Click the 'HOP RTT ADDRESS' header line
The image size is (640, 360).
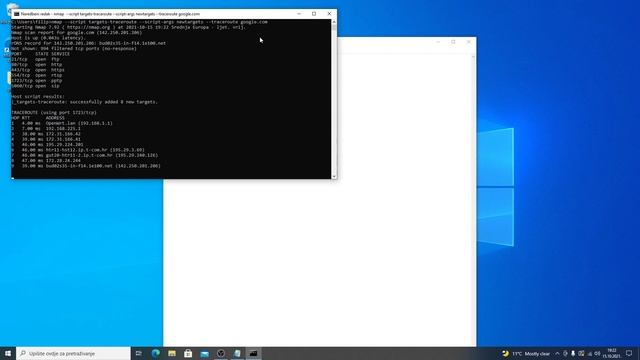38,118
